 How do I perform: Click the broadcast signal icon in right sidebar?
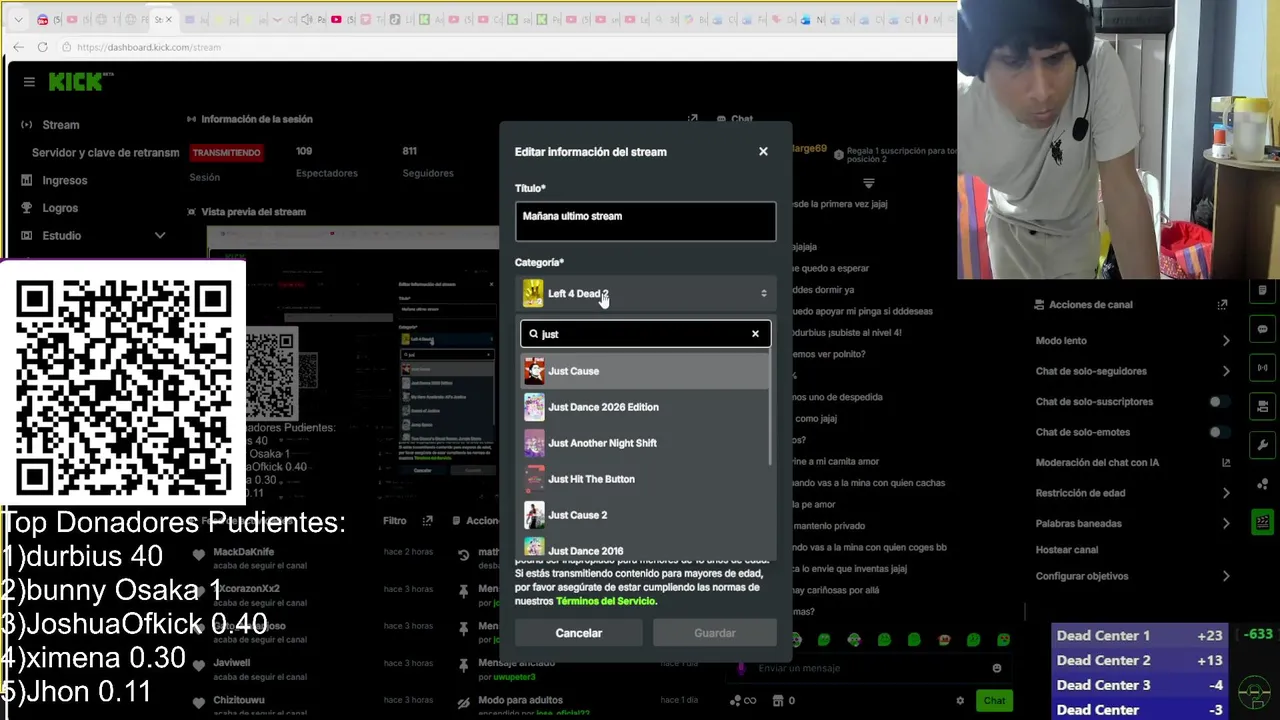[1262, 367]
